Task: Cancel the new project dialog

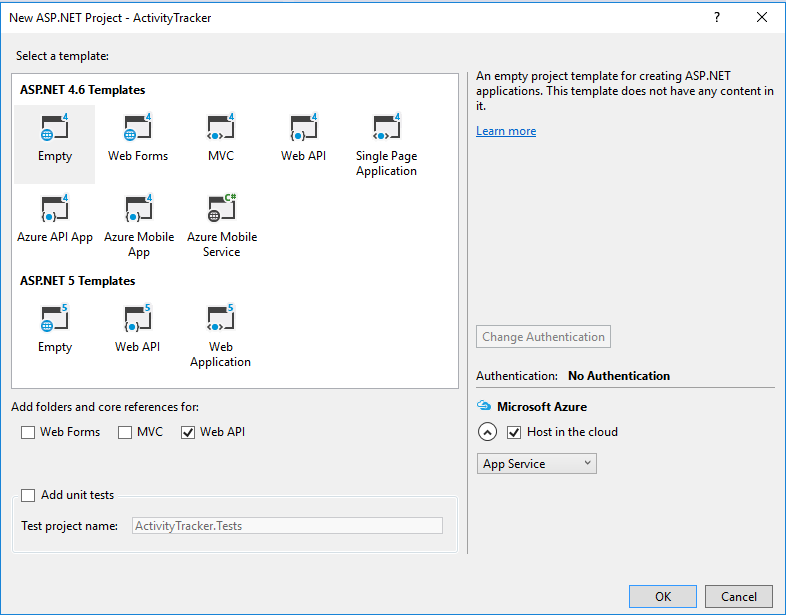Action: [738, 596]
